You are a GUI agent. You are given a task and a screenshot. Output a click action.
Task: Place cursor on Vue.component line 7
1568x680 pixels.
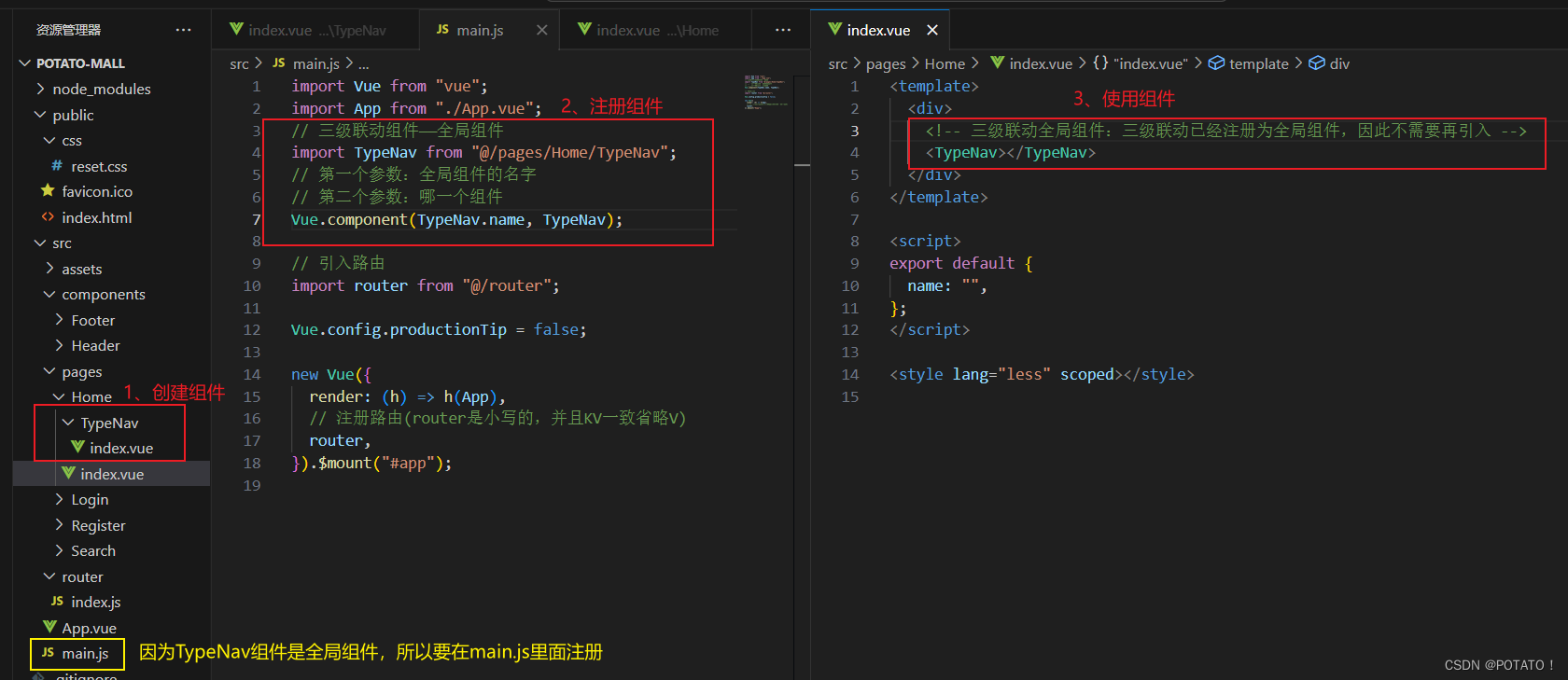pos(456,219)
